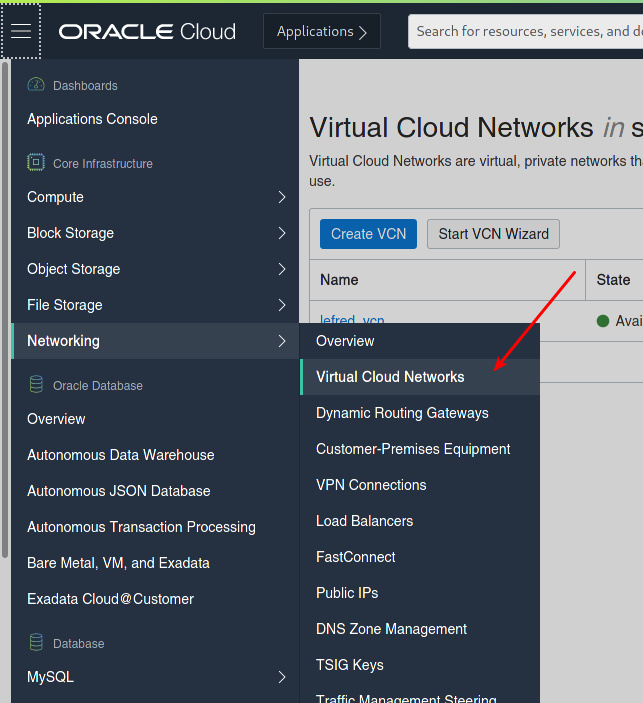Expand the File Storage submenu chevron

(x=282, y=305)
